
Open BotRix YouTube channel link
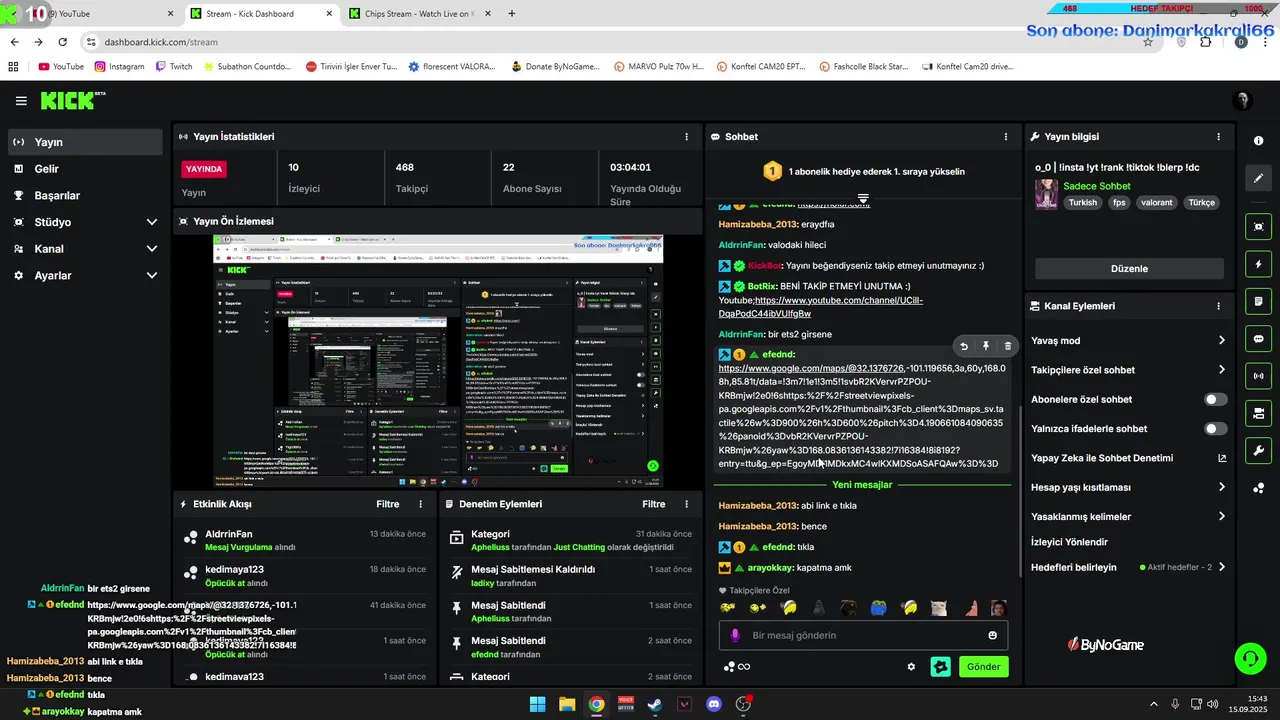pyautogui.click(x=821, y=307)
